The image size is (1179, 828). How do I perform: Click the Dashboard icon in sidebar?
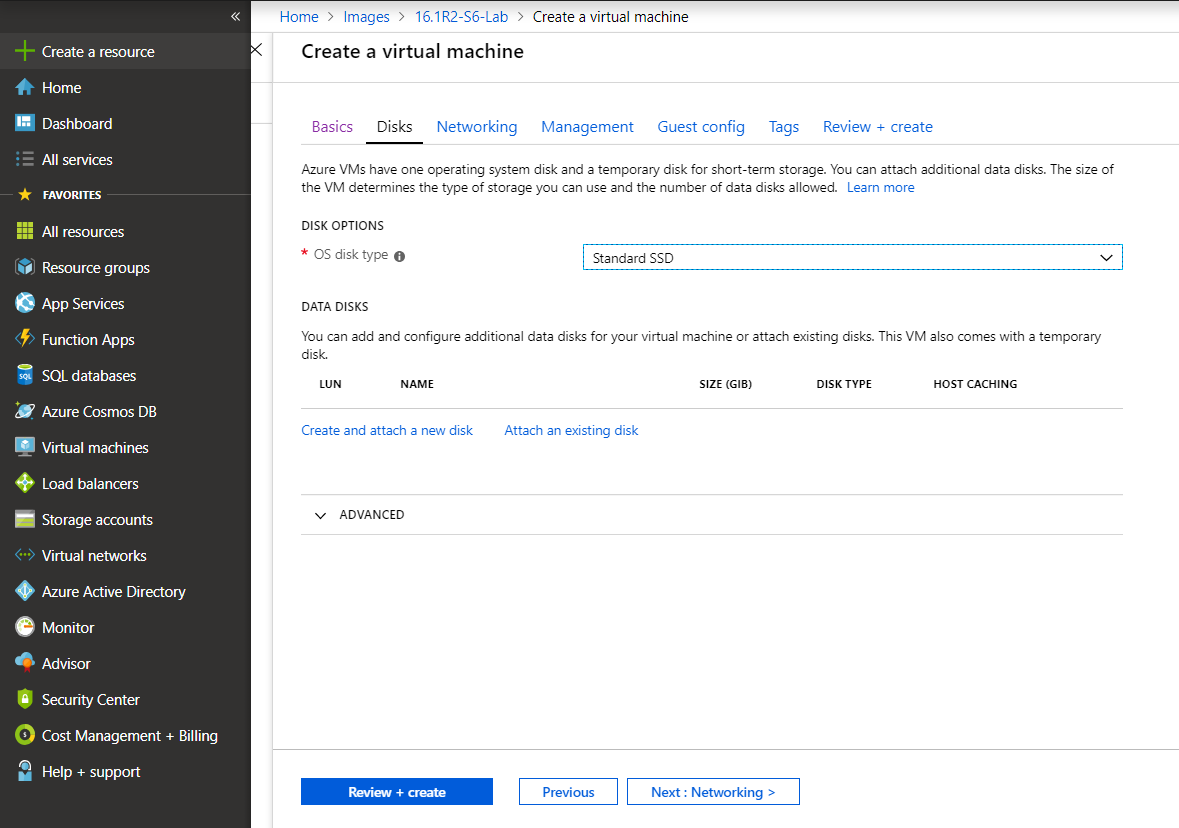[x=25, y=123]
